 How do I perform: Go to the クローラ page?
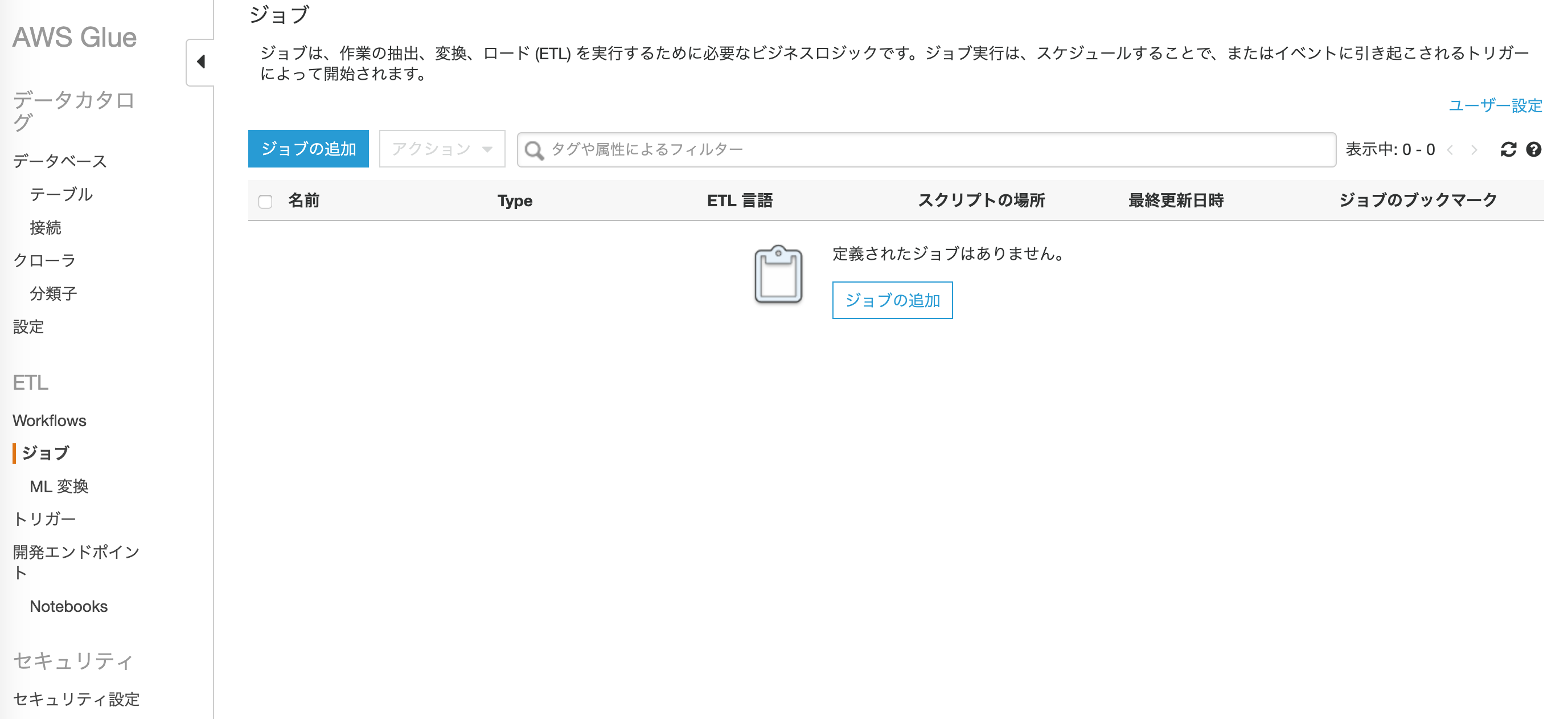tap(44, 261)
